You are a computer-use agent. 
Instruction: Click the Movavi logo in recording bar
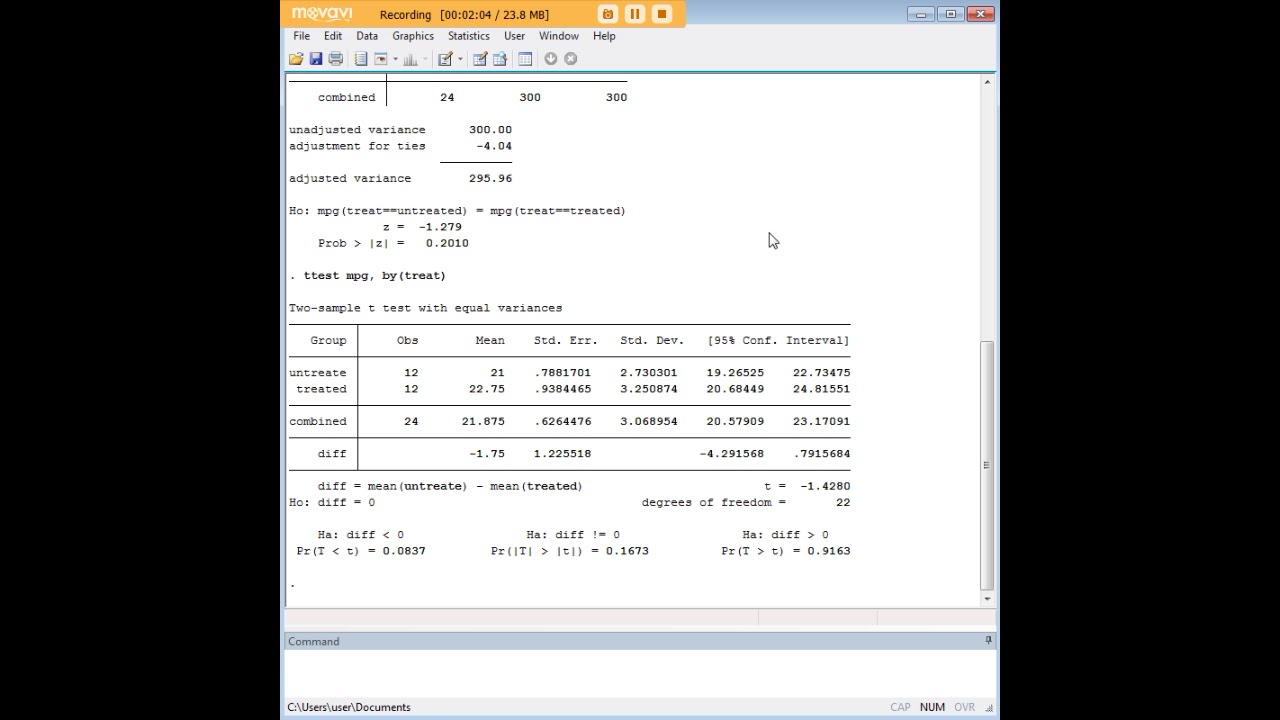coord(322,14)
